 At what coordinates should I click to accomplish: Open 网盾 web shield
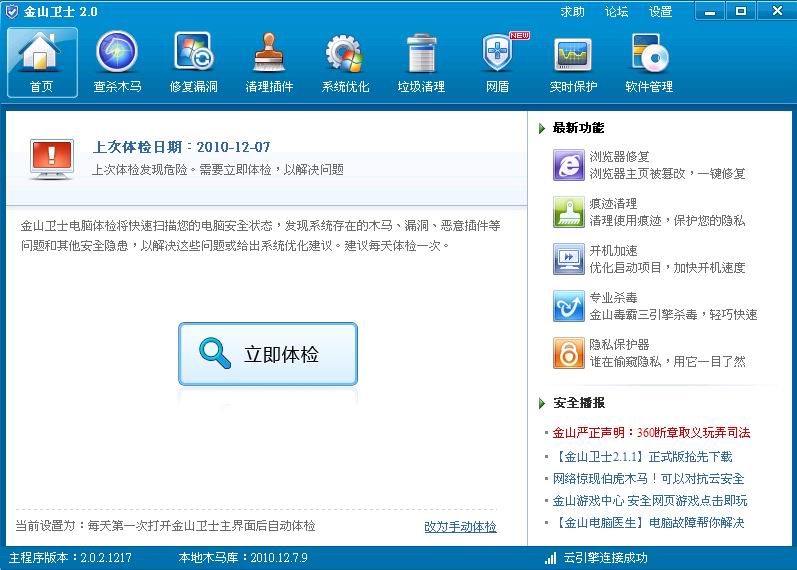(498, 63)
